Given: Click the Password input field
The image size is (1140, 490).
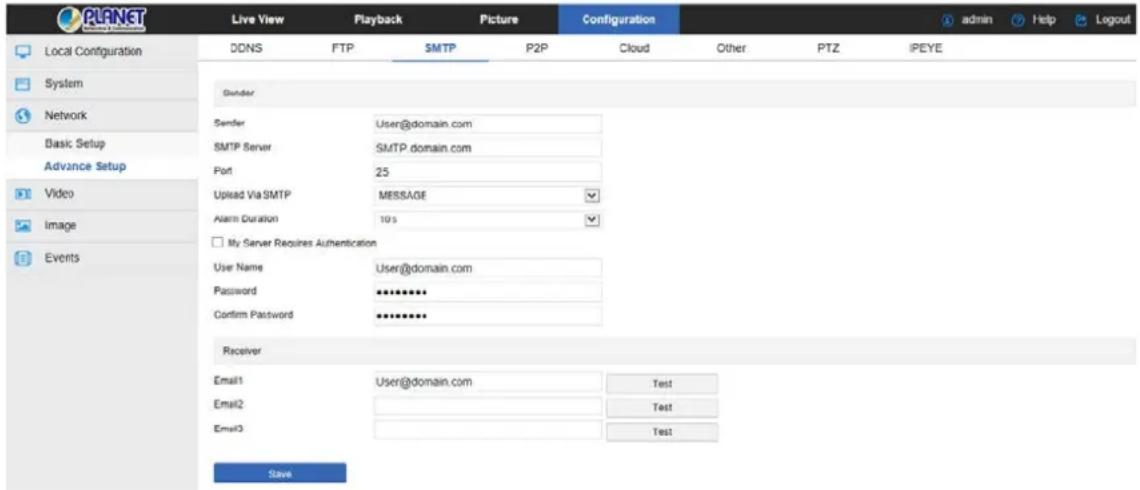Looking at the screenshot, I should (487, 292).
